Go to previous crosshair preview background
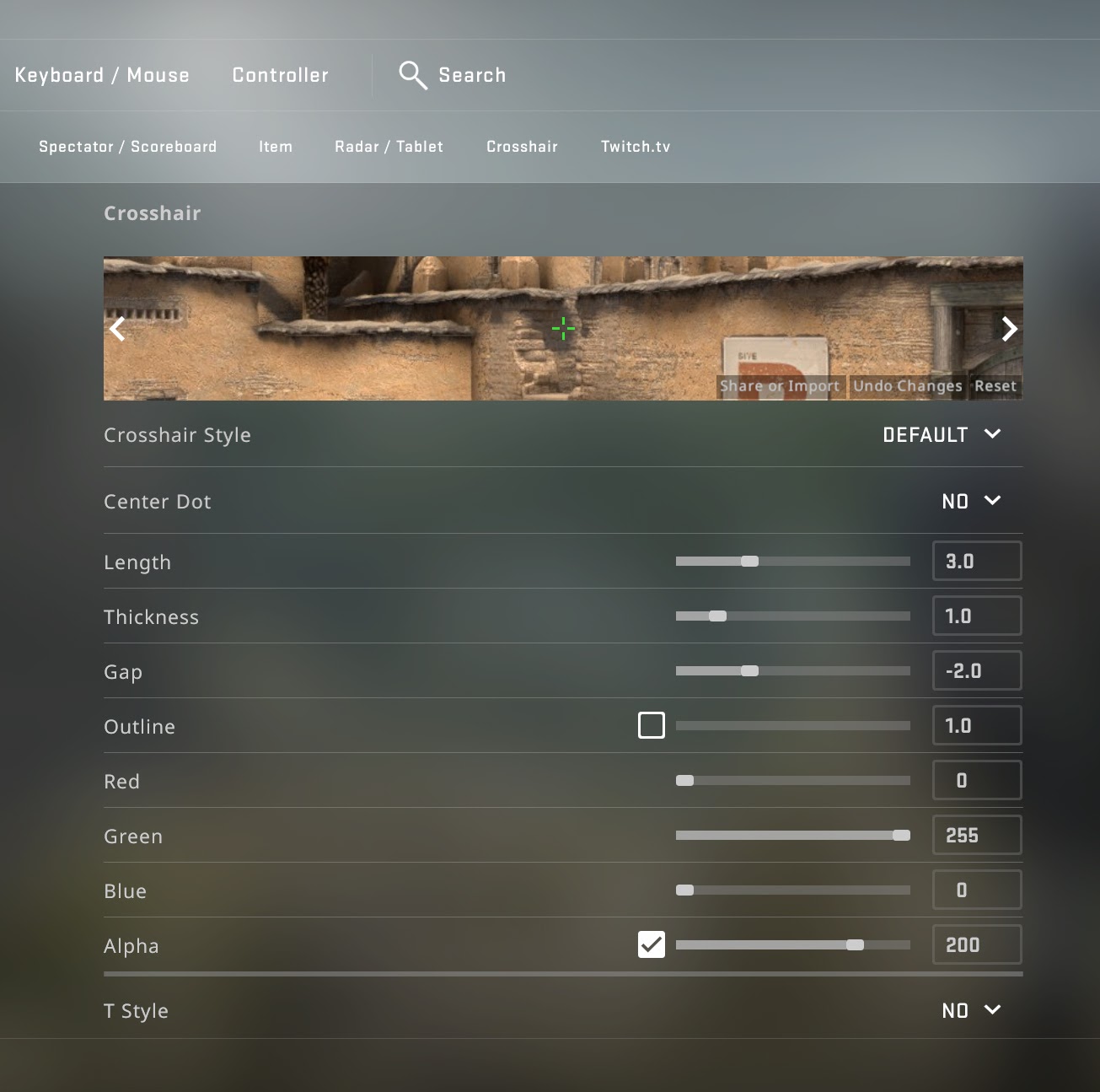This screenshot has height=1092, width=1100. [x=118, y=329]
